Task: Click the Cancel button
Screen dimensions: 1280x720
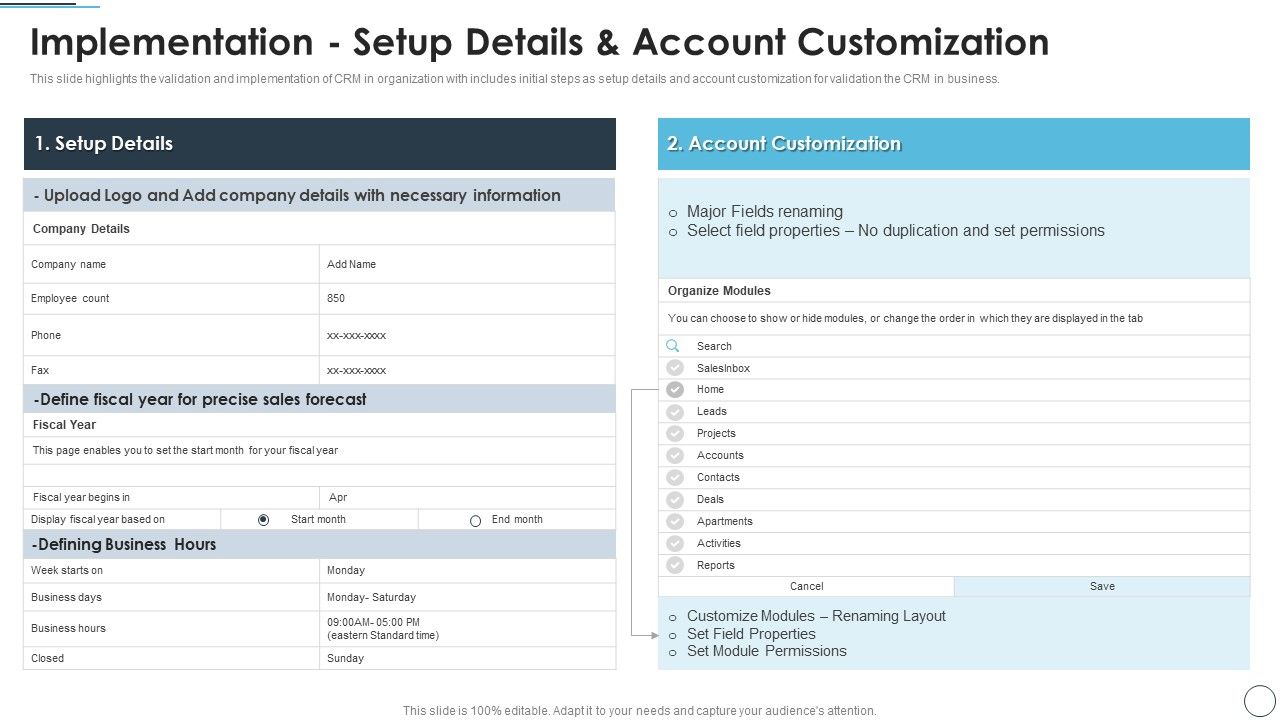Action: (x=806, y=586)
